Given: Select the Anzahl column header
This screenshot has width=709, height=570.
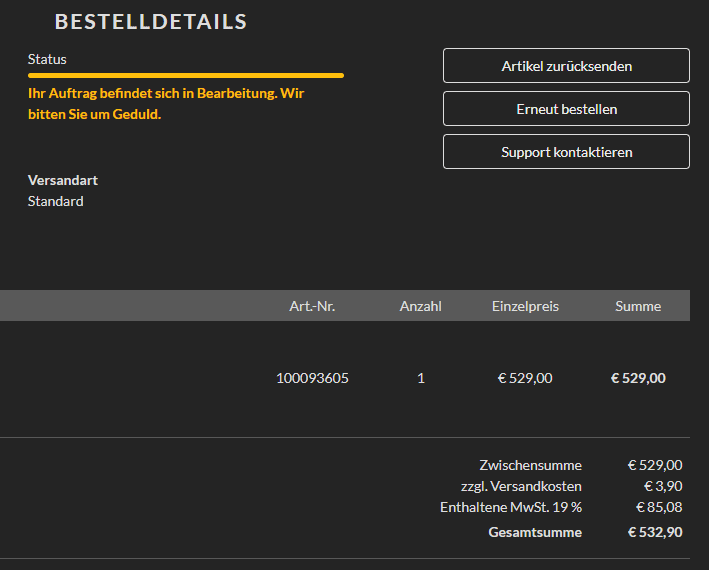Looking at the screenshot, I should coord(421,306).
